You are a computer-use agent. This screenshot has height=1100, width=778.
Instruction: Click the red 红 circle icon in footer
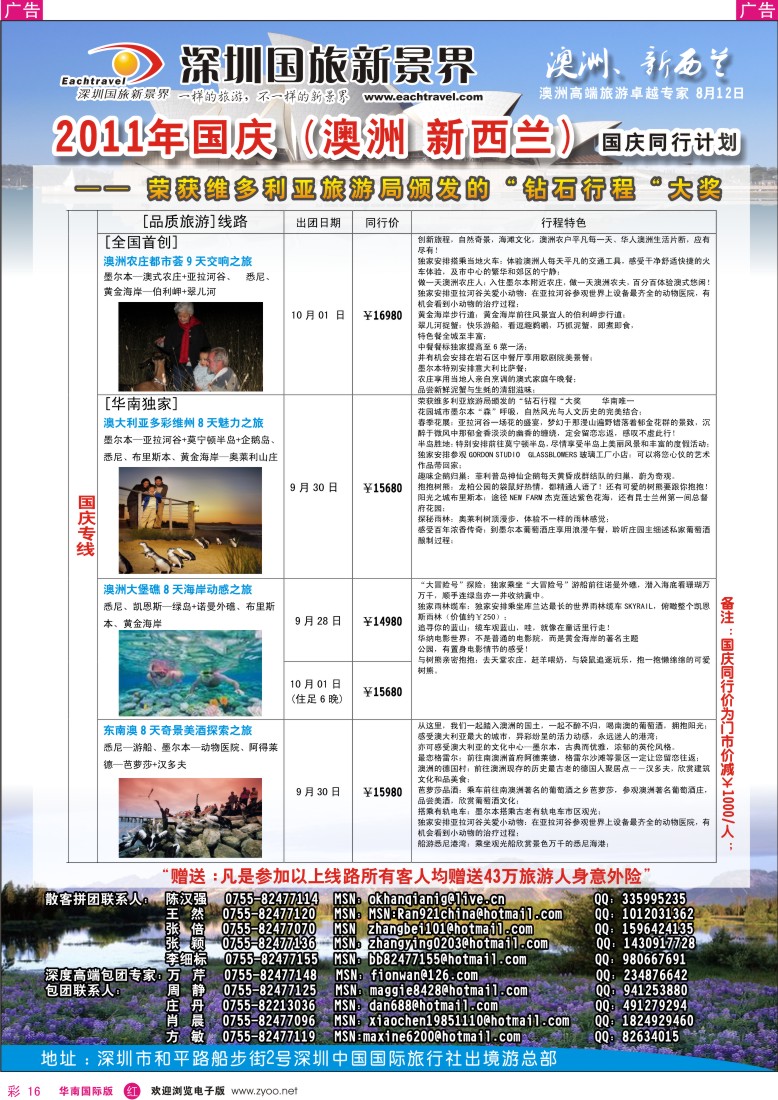pyautogui.click(x=133, y=1091)
